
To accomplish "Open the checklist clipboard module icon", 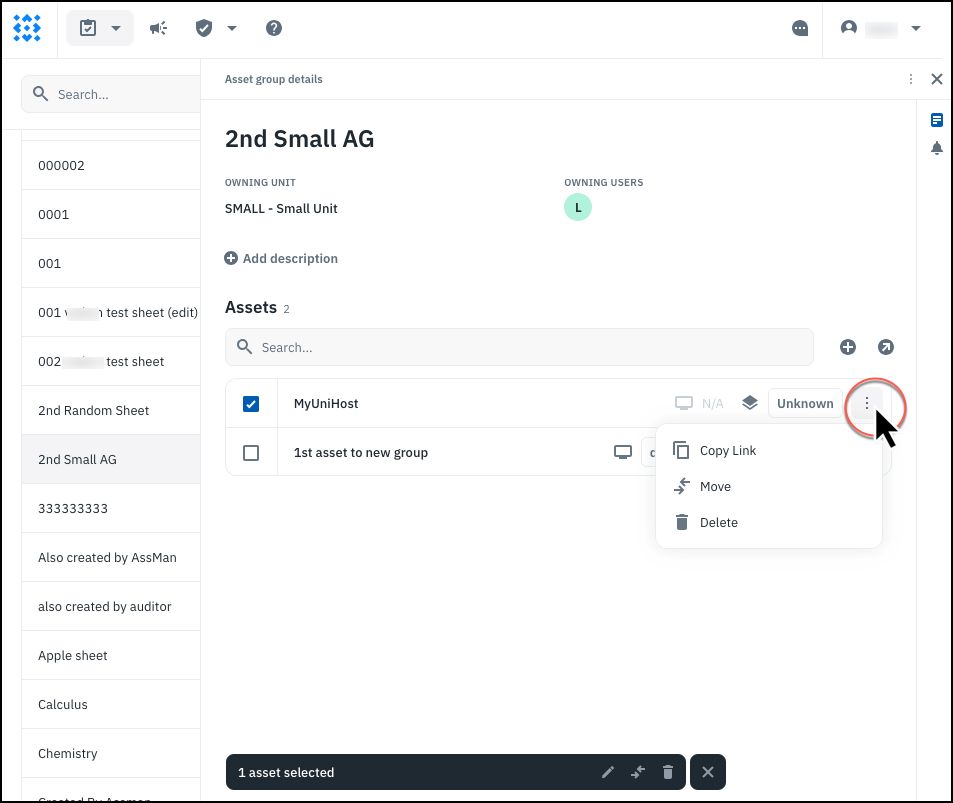I will (88, 28).
